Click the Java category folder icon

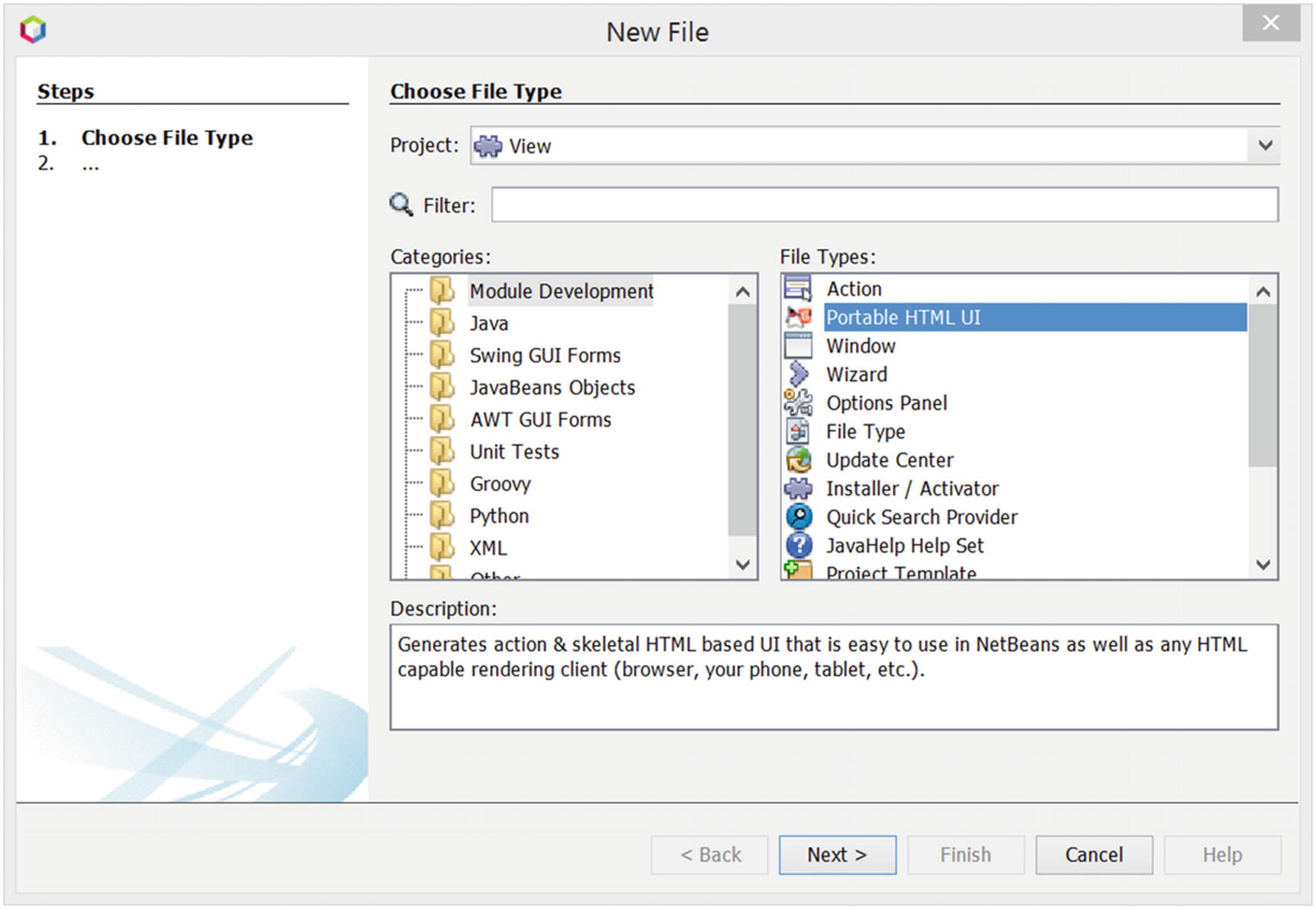pos(442,323)
